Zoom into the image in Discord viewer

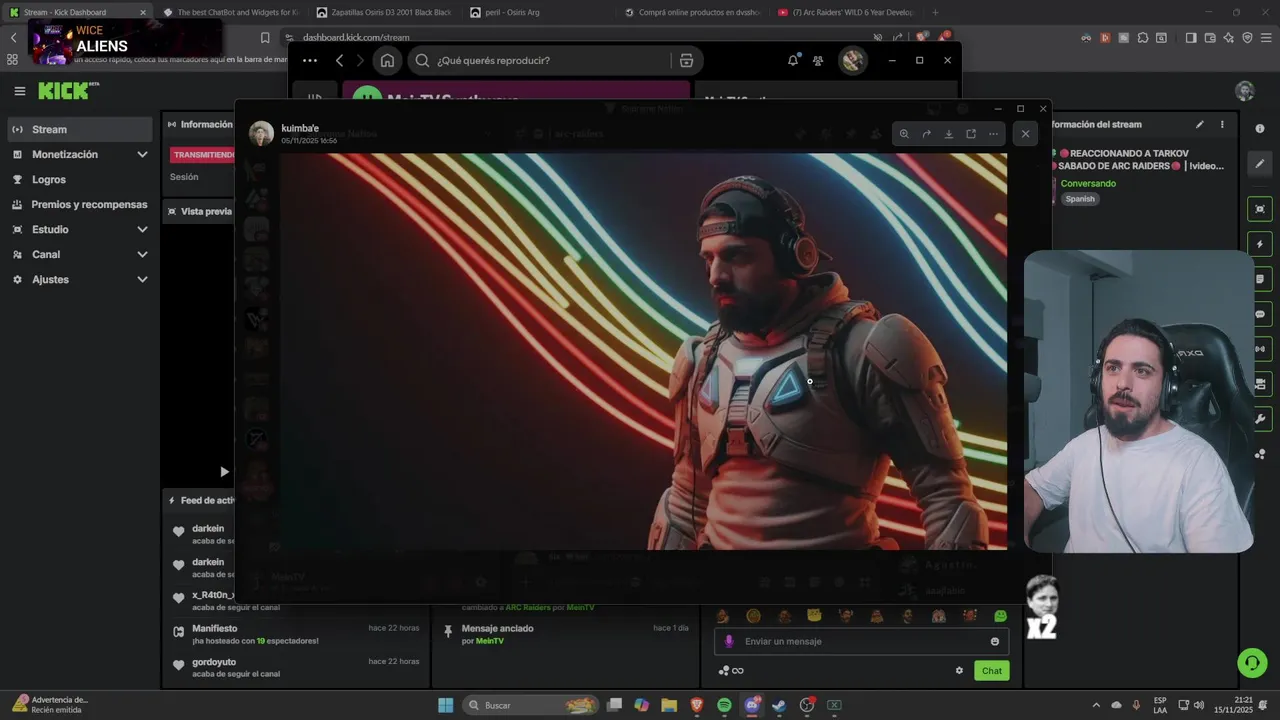[904, 134]
